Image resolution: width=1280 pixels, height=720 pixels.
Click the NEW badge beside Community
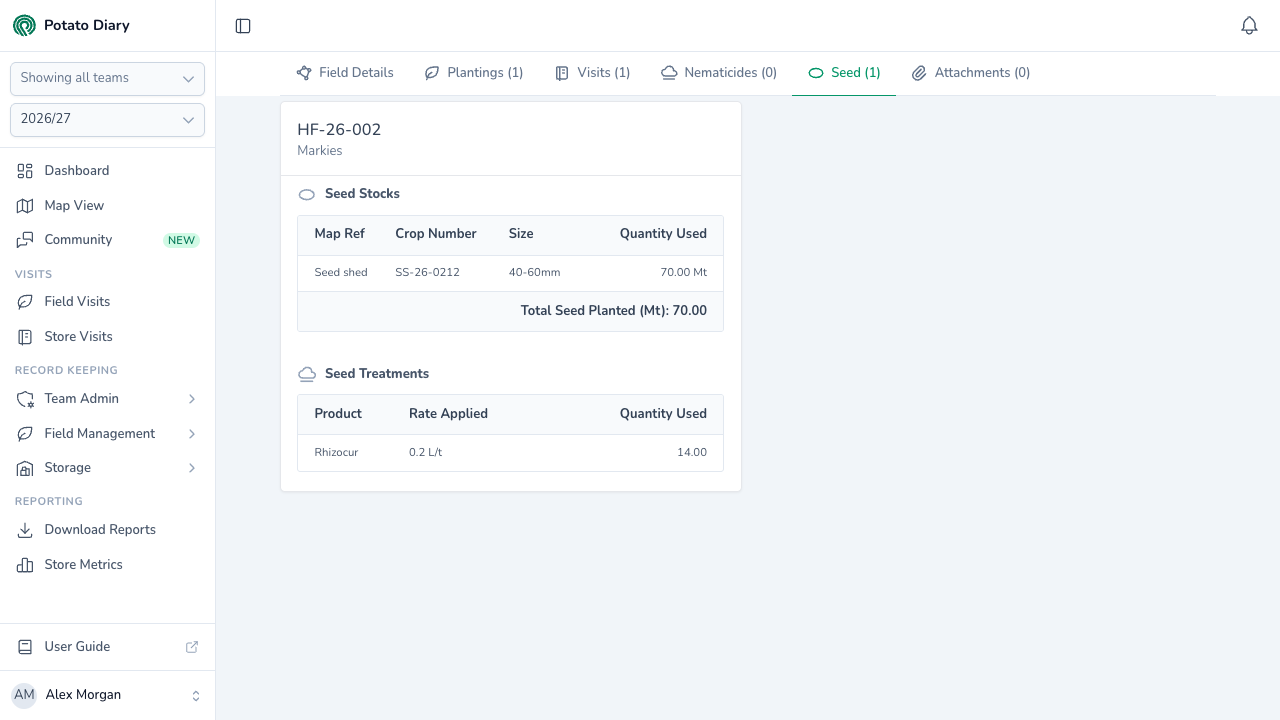coord(181,240)
